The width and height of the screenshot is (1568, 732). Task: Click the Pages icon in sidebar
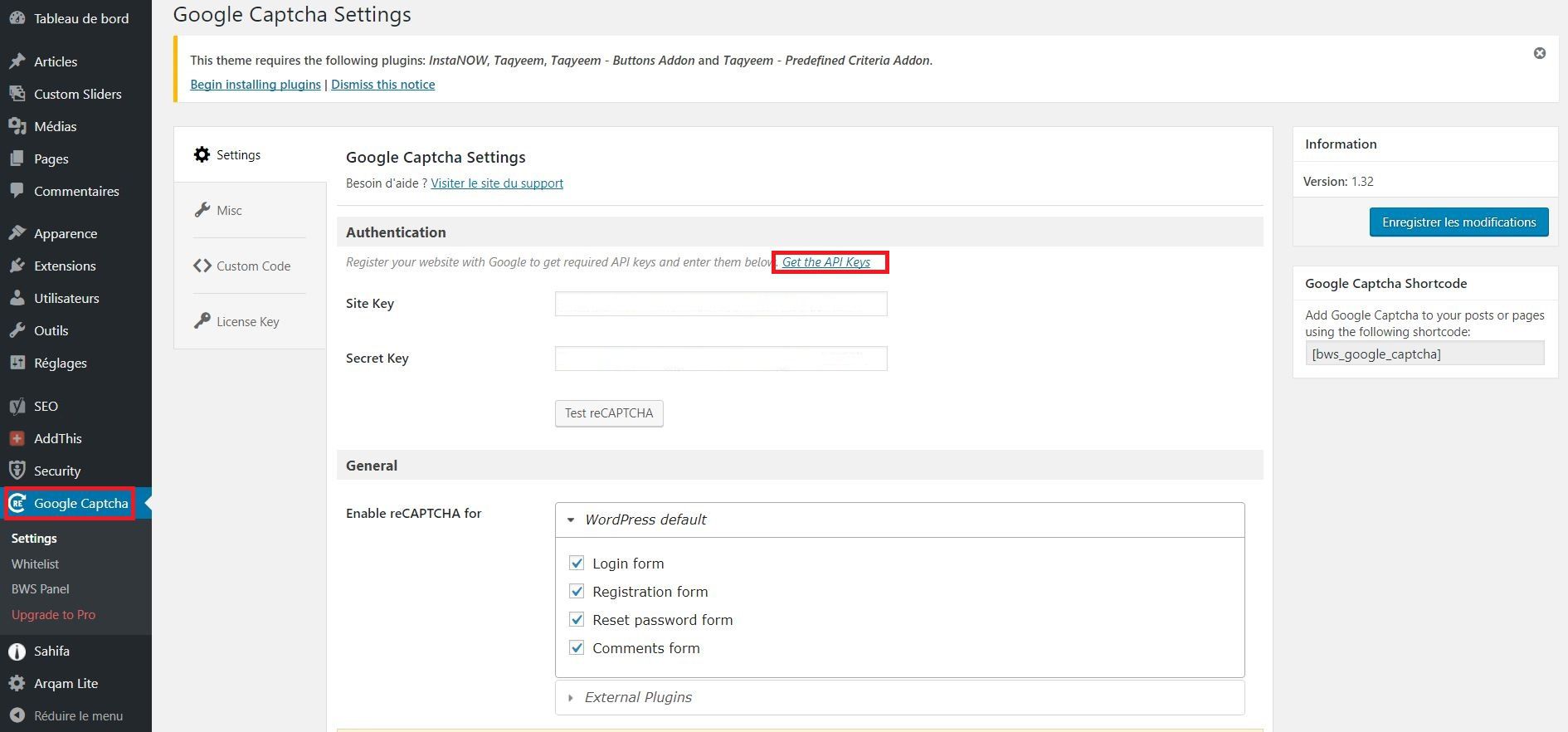coord(17,159)
